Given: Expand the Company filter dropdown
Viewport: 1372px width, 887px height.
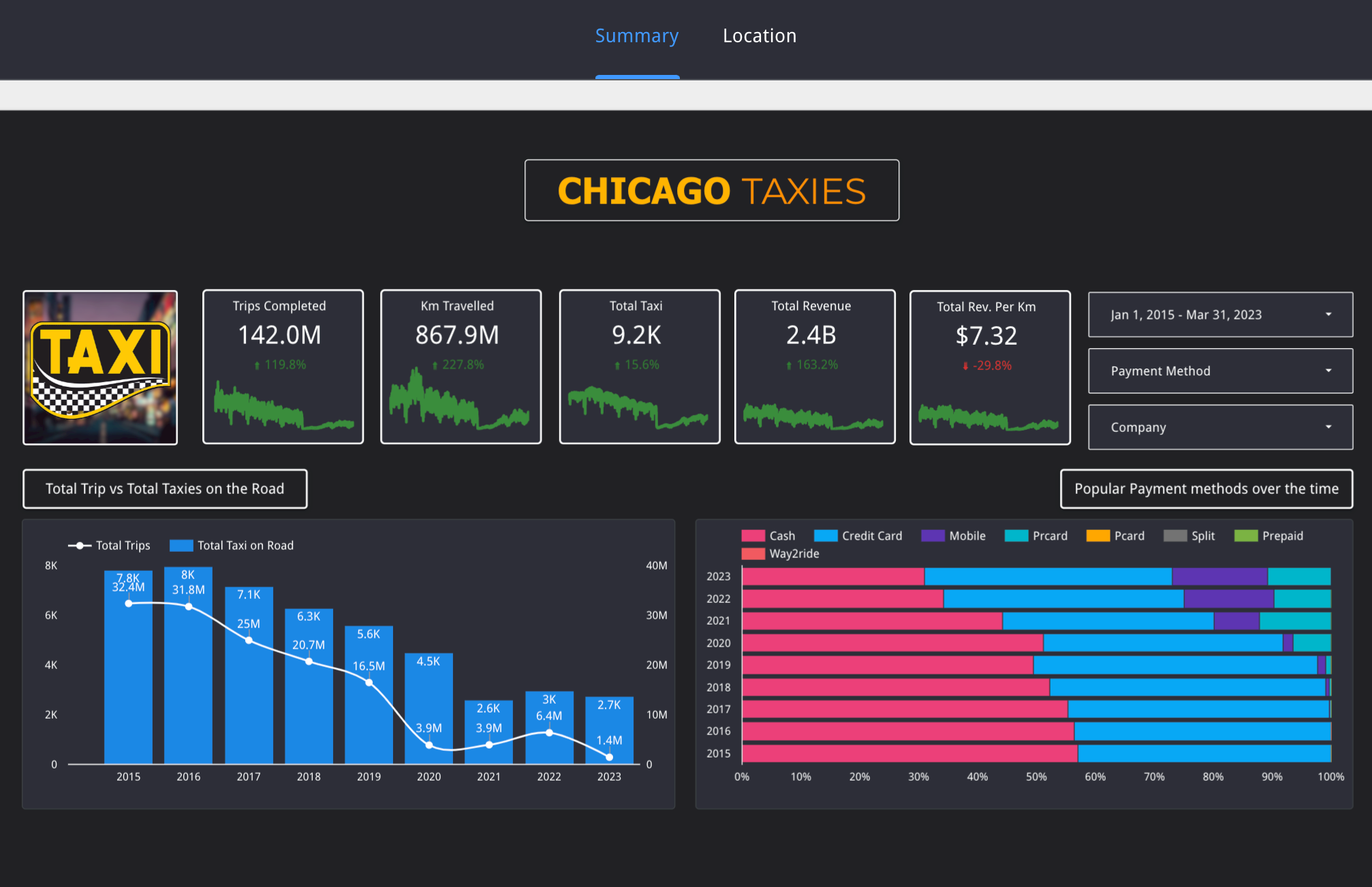Looking at the screenshot, I should (1220, 427).
